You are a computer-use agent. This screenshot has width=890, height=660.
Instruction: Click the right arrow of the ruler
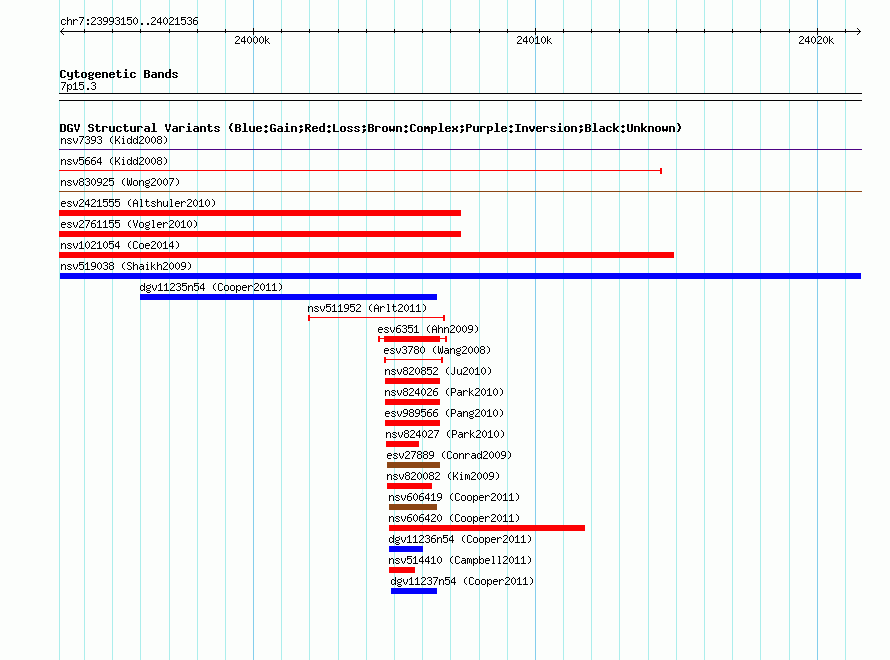pos(858,32)
